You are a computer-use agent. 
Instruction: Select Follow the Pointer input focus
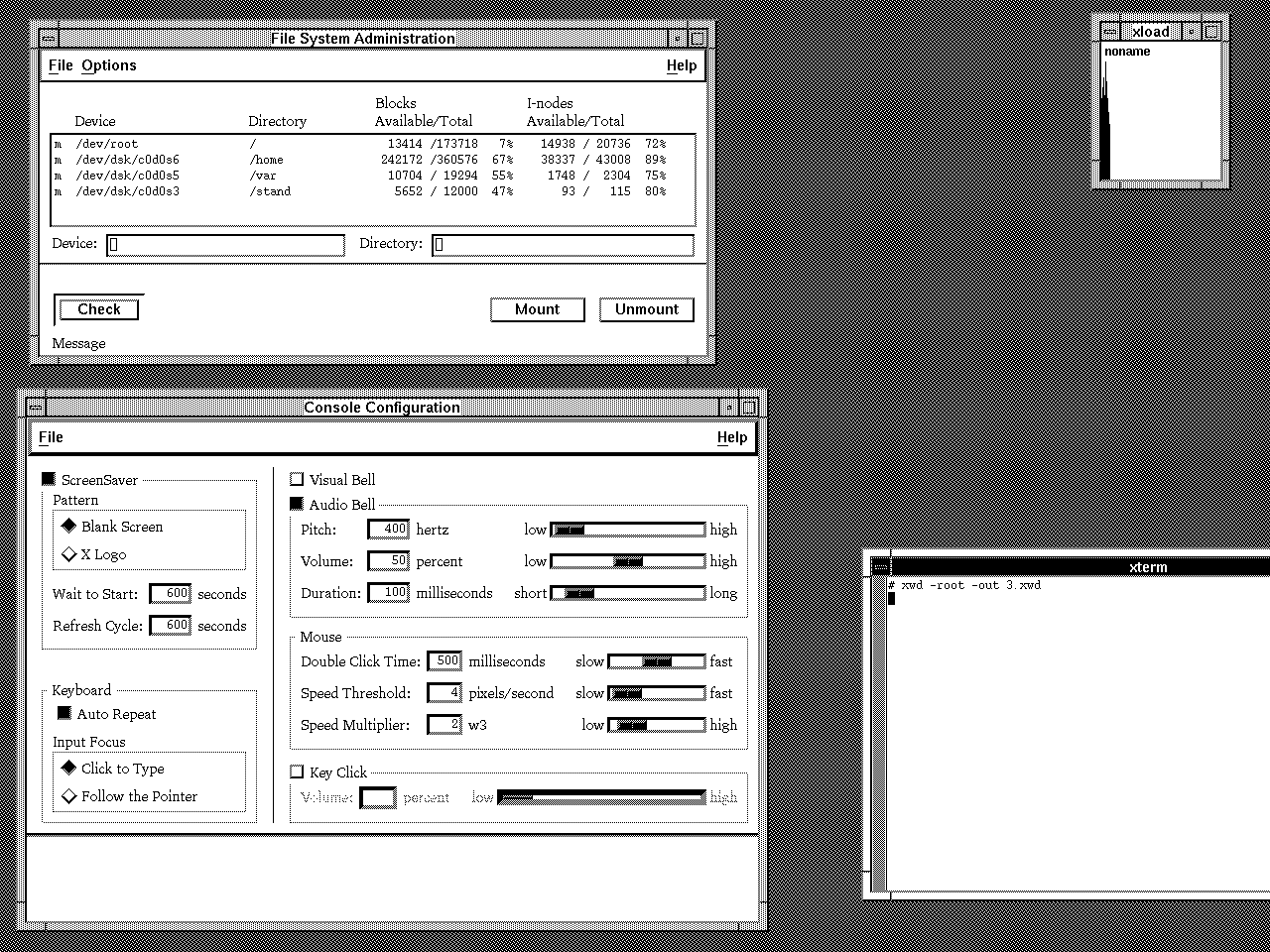coord(69,796)
